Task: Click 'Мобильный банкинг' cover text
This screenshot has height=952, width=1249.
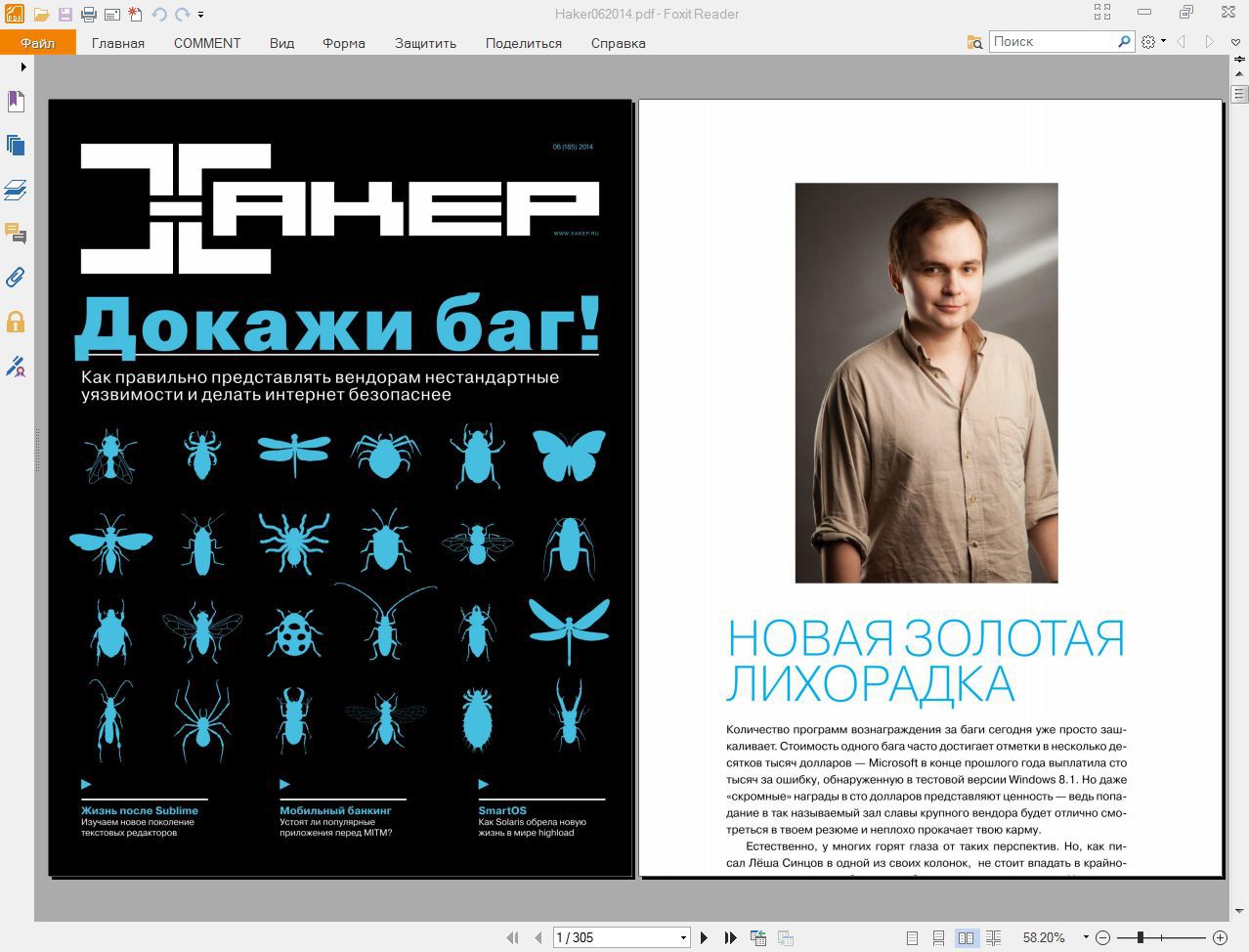Action: click(x=335, y=810)
